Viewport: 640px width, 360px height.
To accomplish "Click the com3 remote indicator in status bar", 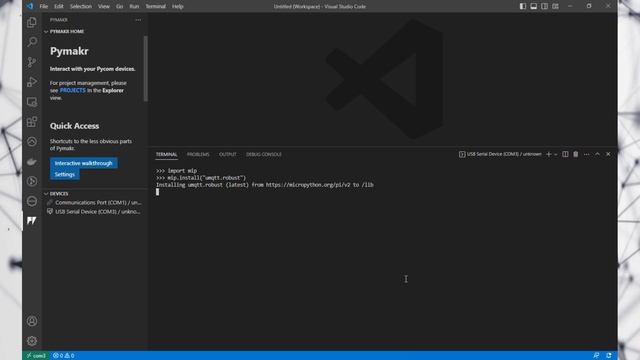I will tap(36, 356).
